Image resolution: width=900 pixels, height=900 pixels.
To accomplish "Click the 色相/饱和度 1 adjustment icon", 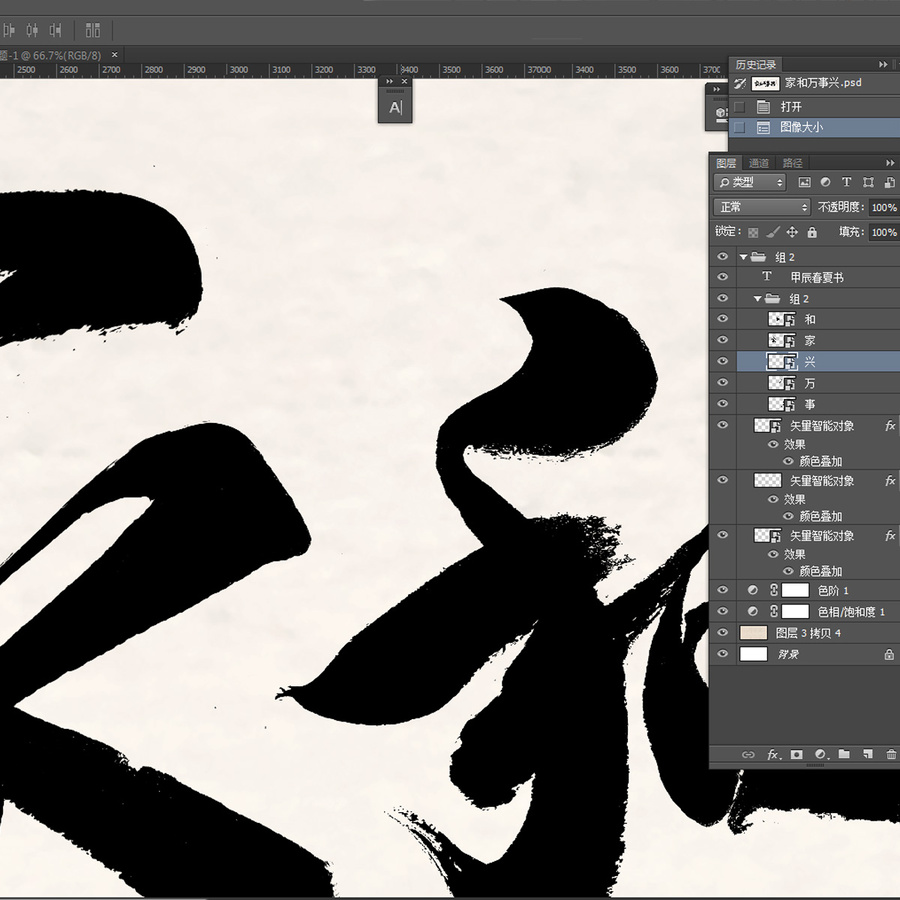I will tap(752, 612).
